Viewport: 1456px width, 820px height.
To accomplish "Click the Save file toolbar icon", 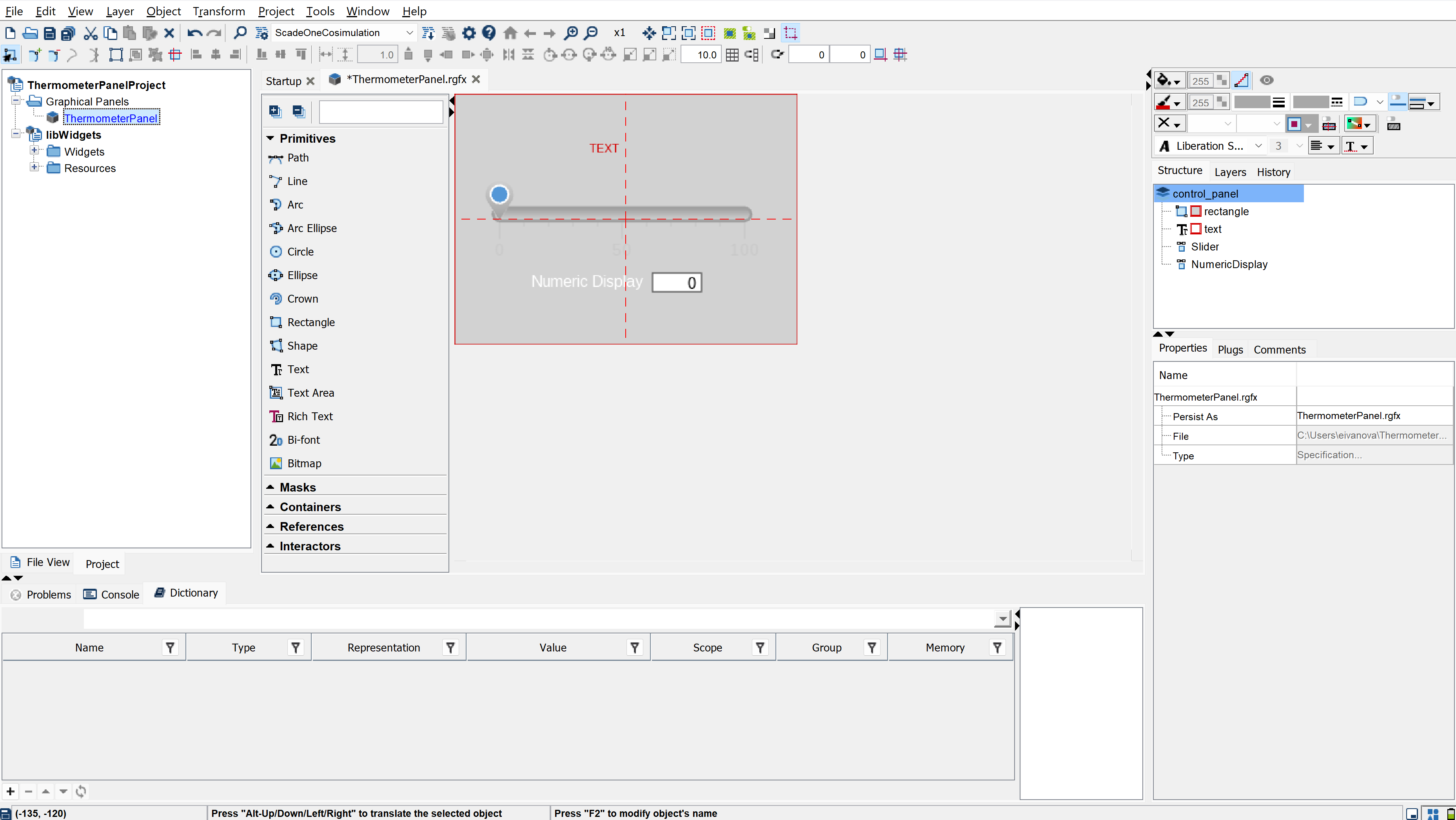I will [x=49, y=33].
